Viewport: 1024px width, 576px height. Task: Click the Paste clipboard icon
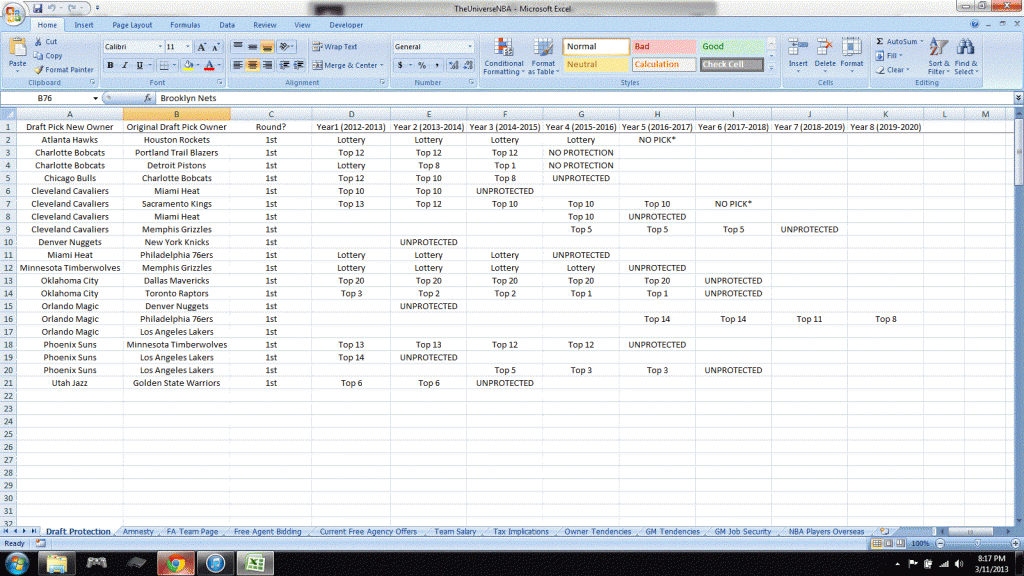pyautogui.click(x=17, y=47)
